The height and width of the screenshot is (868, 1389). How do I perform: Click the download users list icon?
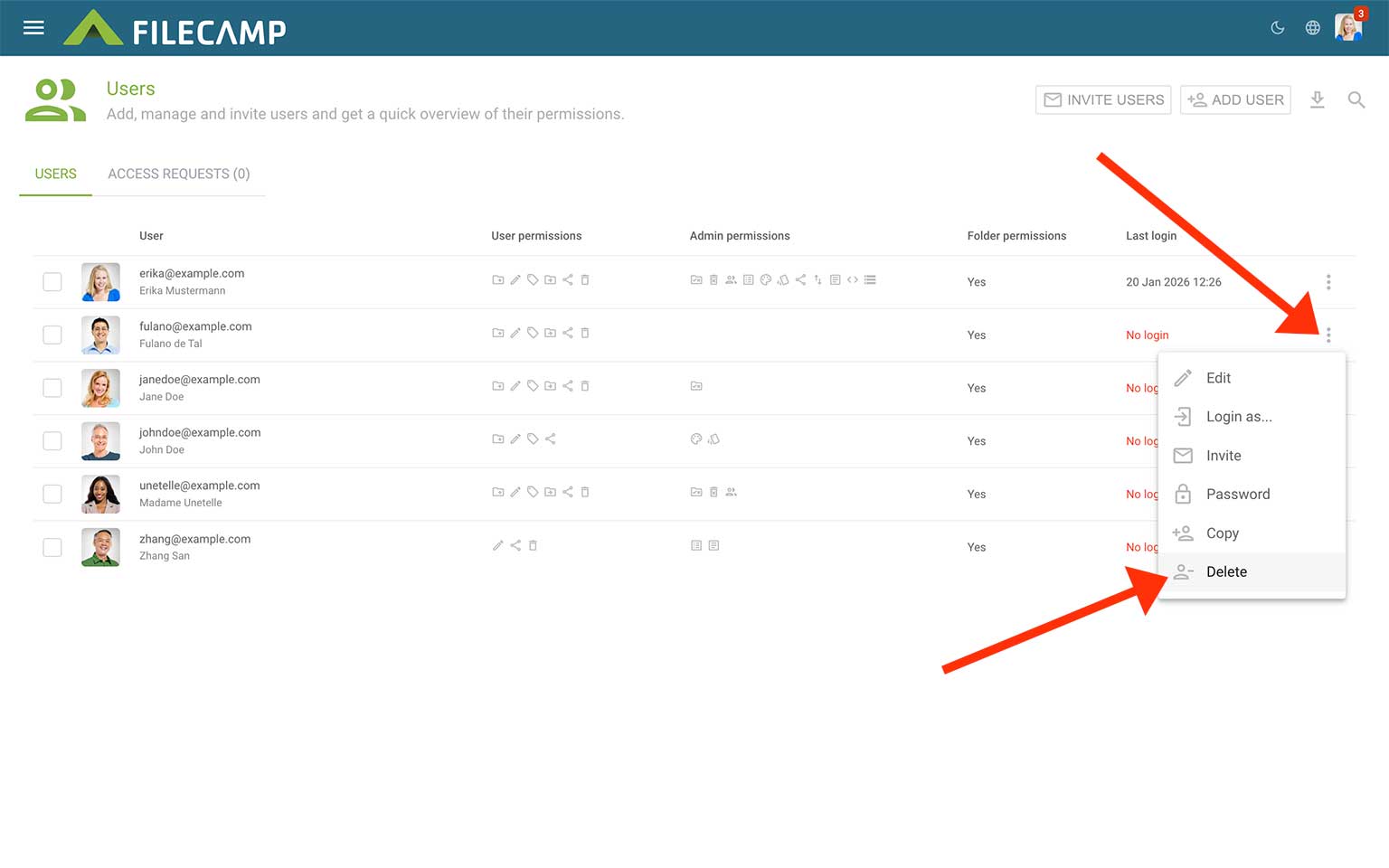coord(1318,99)
